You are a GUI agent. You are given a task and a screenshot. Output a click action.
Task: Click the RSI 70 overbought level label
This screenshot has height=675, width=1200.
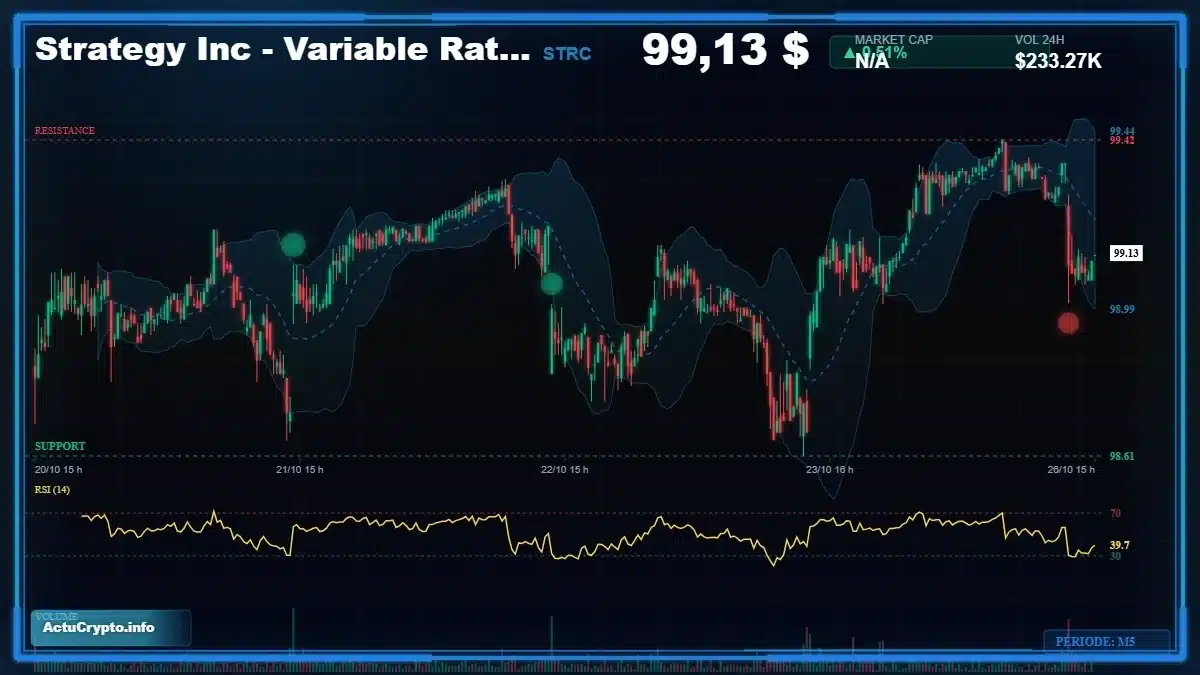coord(1115,514)
